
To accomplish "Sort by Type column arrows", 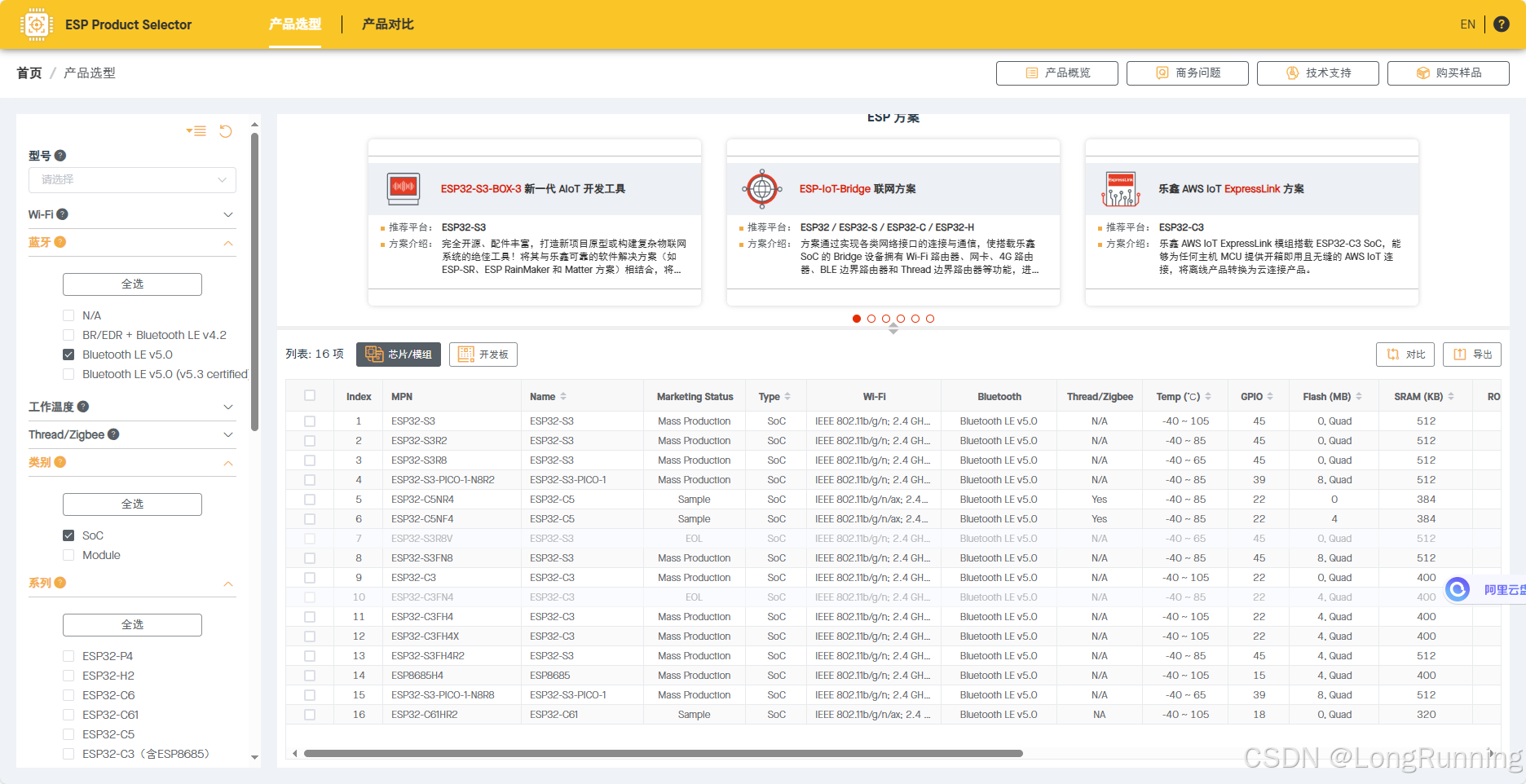I will pos(787,397).
